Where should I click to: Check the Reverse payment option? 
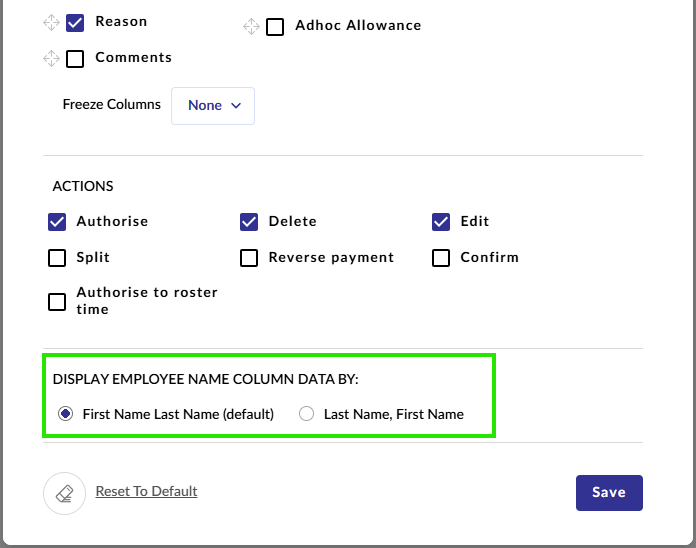point(249,258)
